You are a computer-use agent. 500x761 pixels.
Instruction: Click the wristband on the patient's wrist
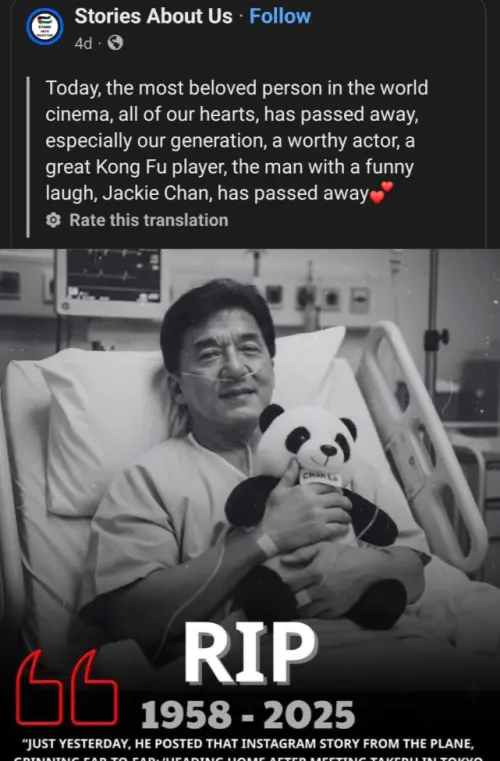coord(267,545)
